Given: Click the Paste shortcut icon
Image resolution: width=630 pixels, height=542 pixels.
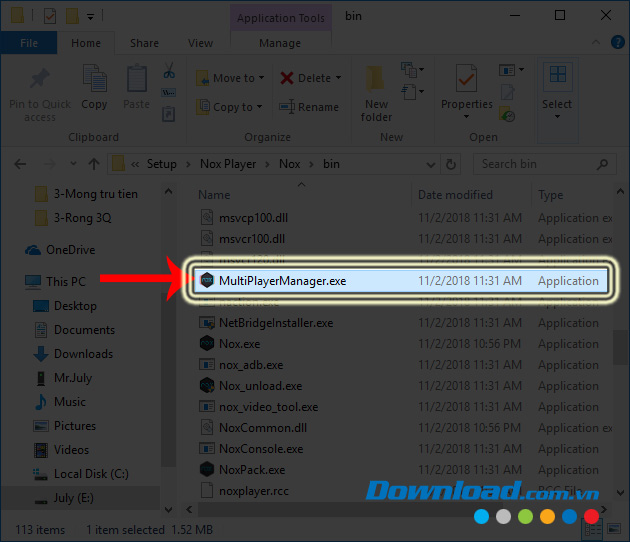Looking at the screenshot, I should (x=168, y=114).
